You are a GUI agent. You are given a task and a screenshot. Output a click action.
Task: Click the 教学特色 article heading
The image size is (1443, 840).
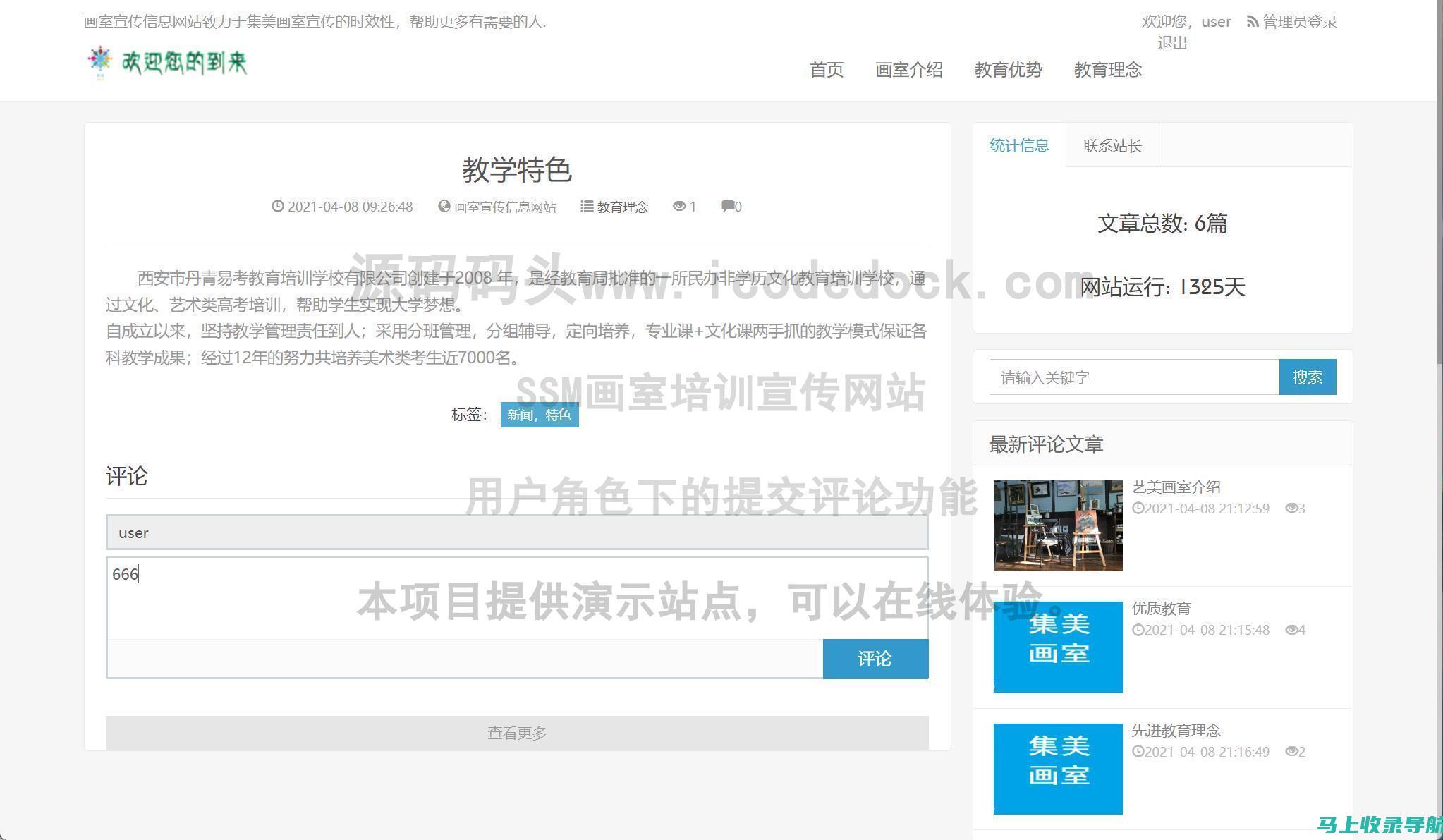[x=517, y=169]
